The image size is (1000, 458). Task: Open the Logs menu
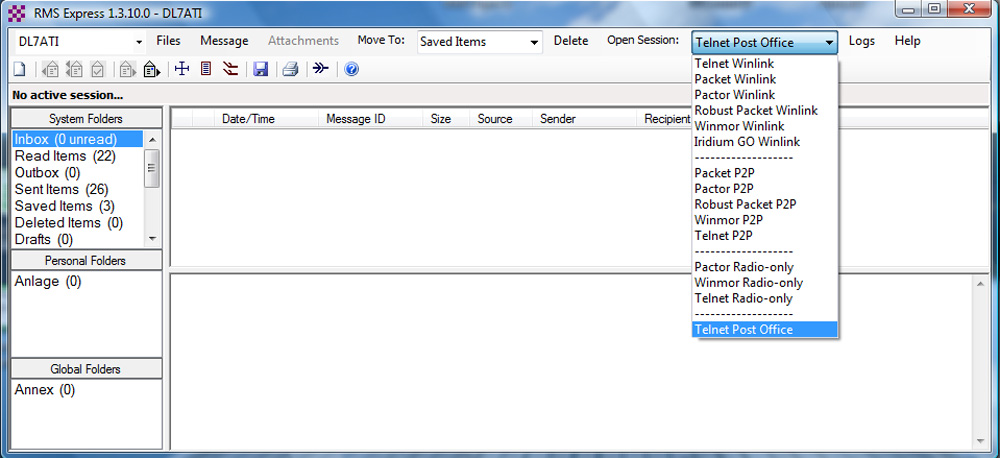click(862, 41)
